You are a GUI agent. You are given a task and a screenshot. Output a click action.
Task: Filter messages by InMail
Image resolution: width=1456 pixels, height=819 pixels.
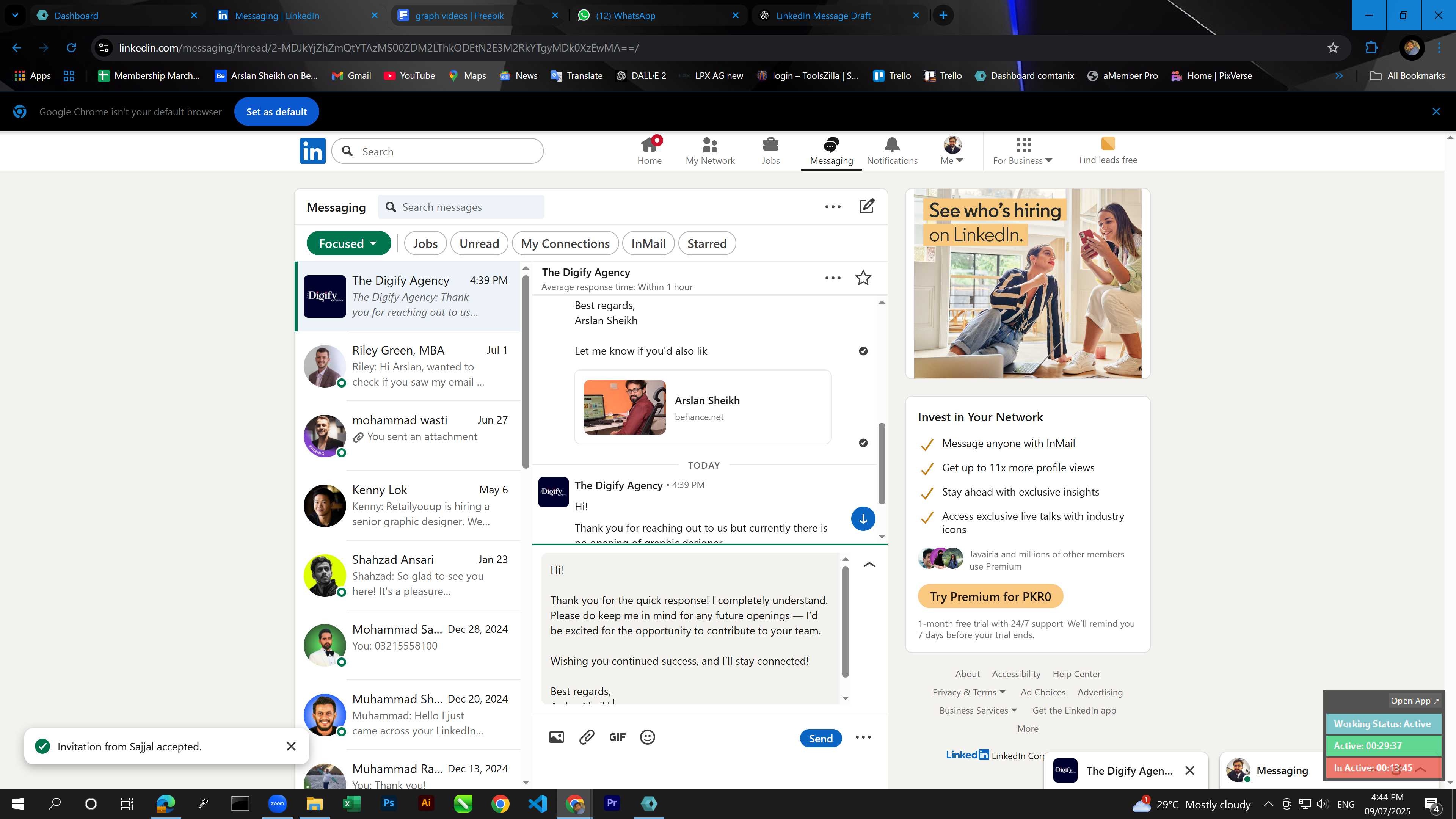[648, 243]
